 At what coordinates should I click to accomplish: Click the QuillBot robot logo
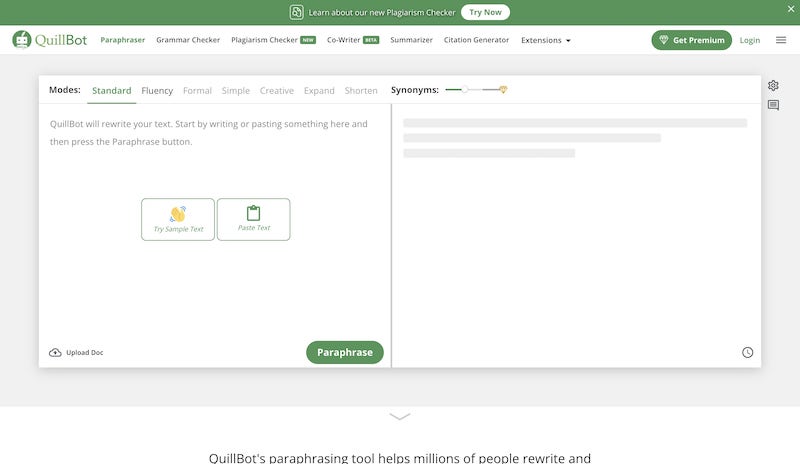[x=22, y=40]
